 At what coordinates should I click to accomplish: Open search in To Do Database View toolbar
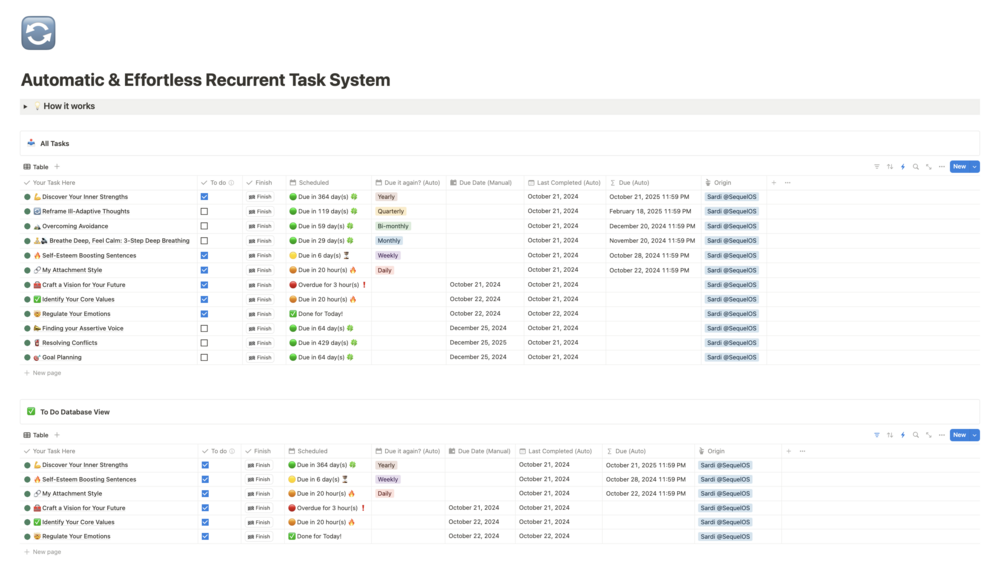pos(916,435)
